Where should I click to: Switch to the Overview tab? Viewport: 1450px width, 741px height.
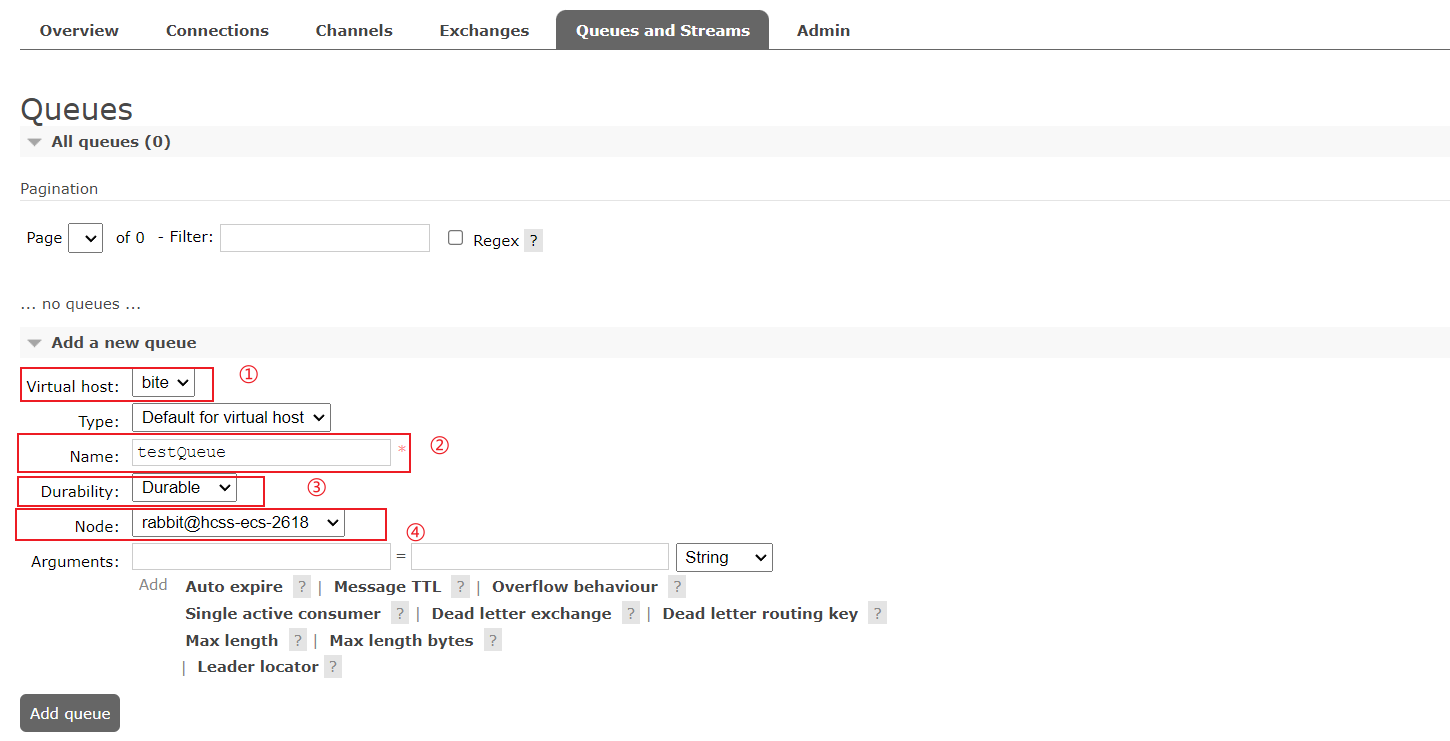tap(78, 30)
